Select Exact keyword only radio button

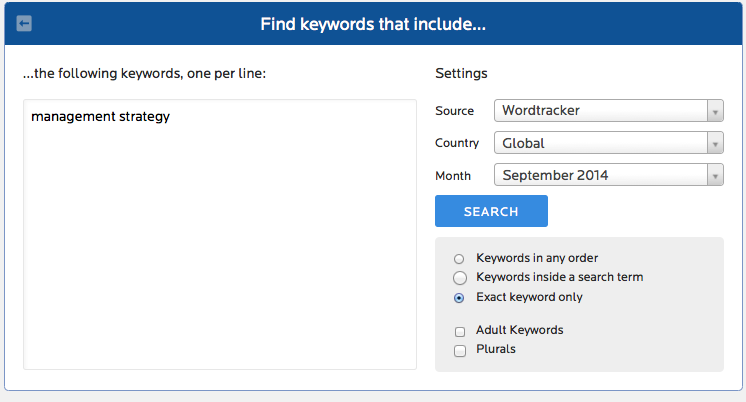pyautogui.click(x=459, y=298)
